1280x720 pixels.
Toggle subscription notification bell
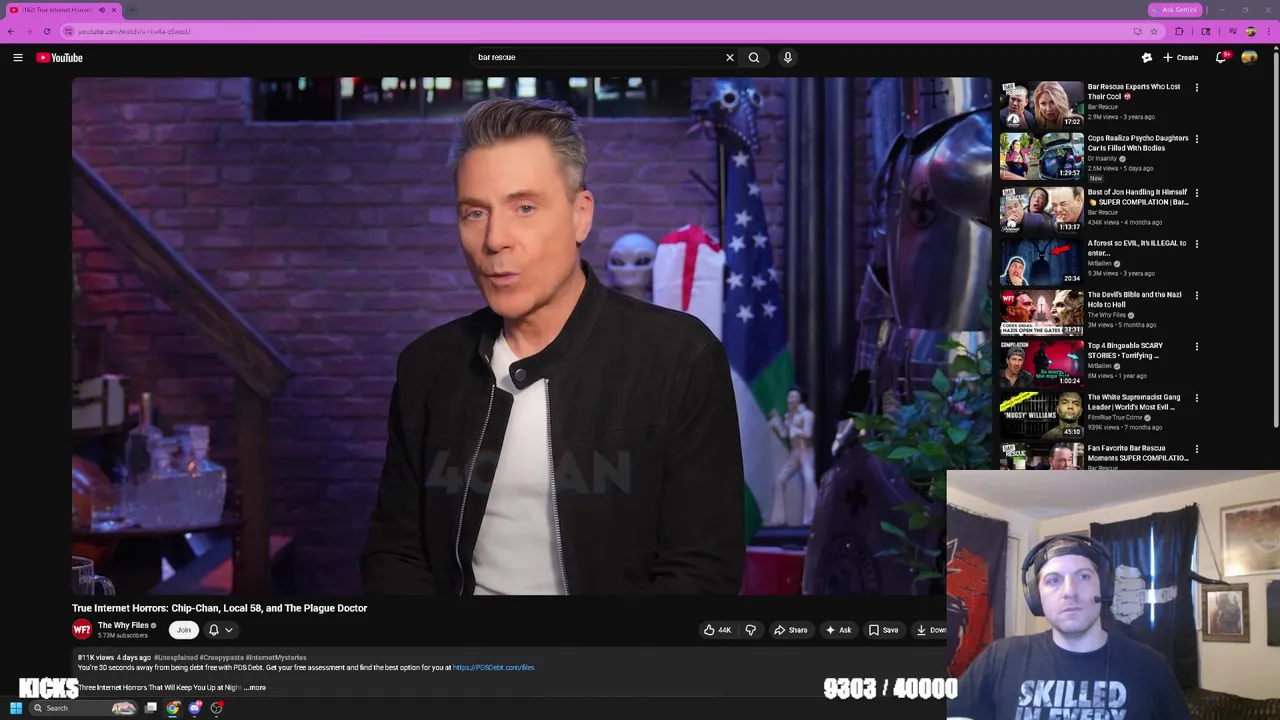(x=213, y=630)
